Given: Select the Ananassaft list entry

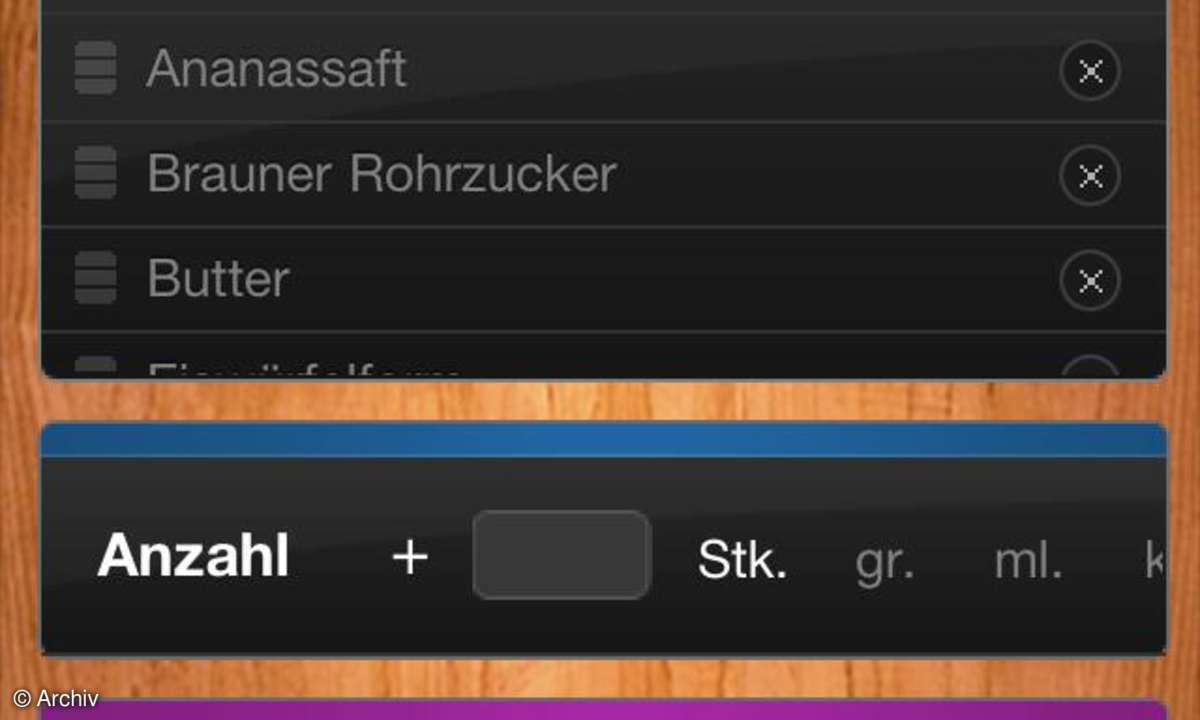Looking at the screenshot, I should [x=603, y=69].
